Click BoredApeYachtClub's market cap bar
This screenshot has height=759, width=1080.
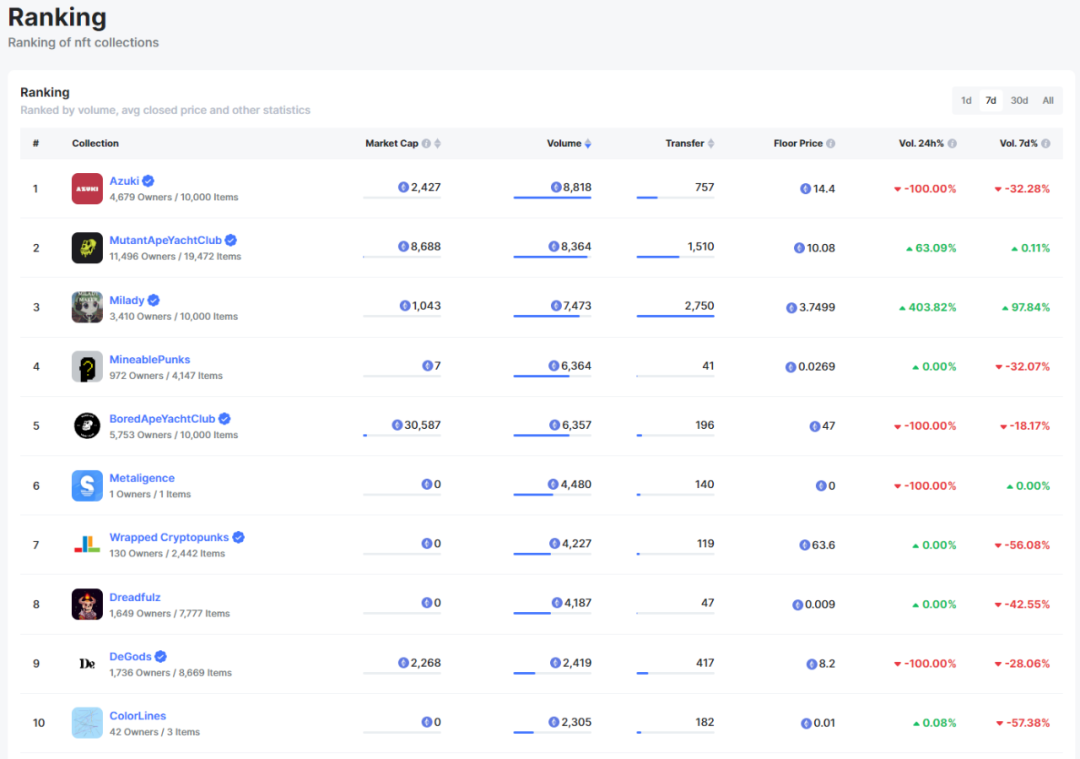402,435
